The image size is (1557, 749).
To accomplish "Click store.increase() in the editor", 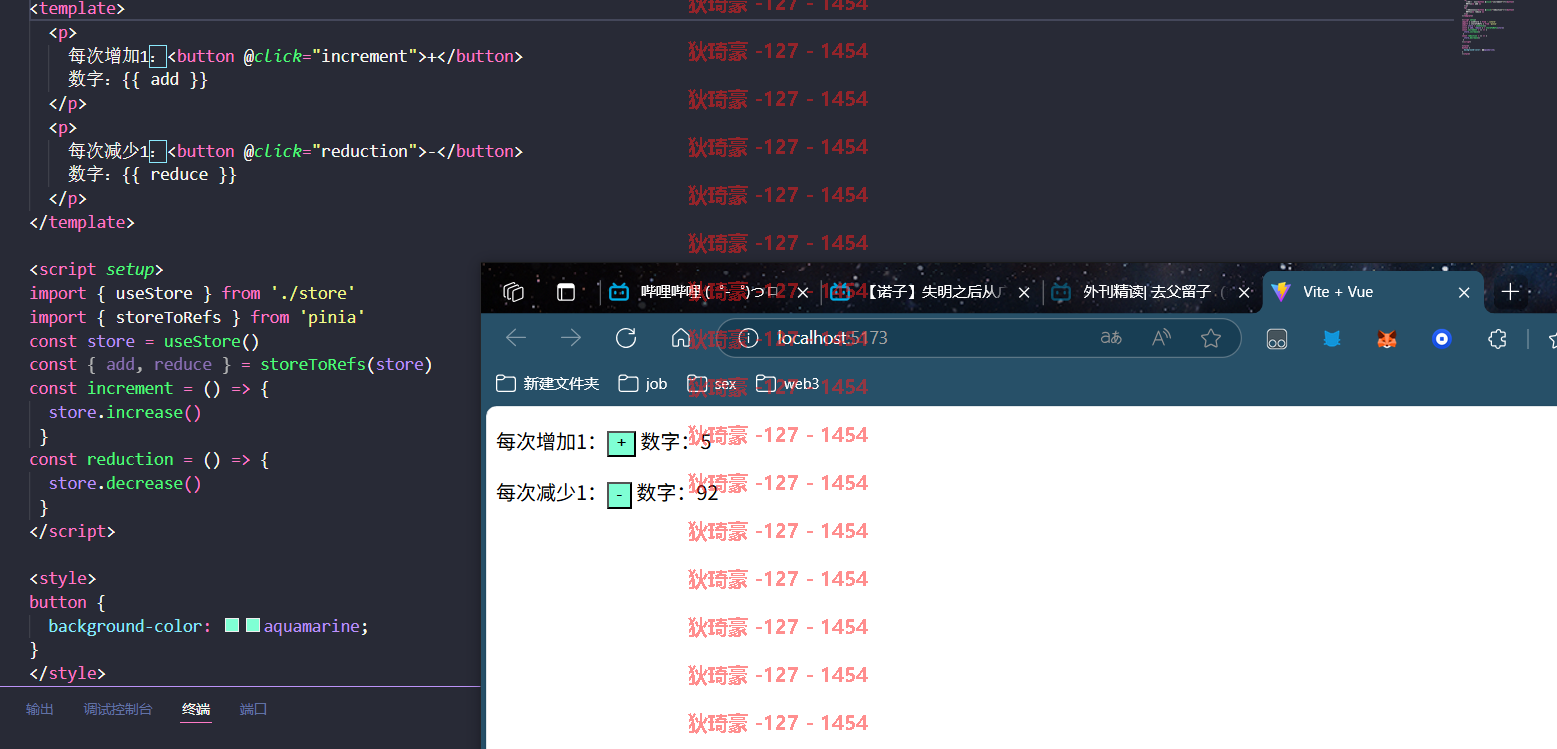I will (125, 412).
